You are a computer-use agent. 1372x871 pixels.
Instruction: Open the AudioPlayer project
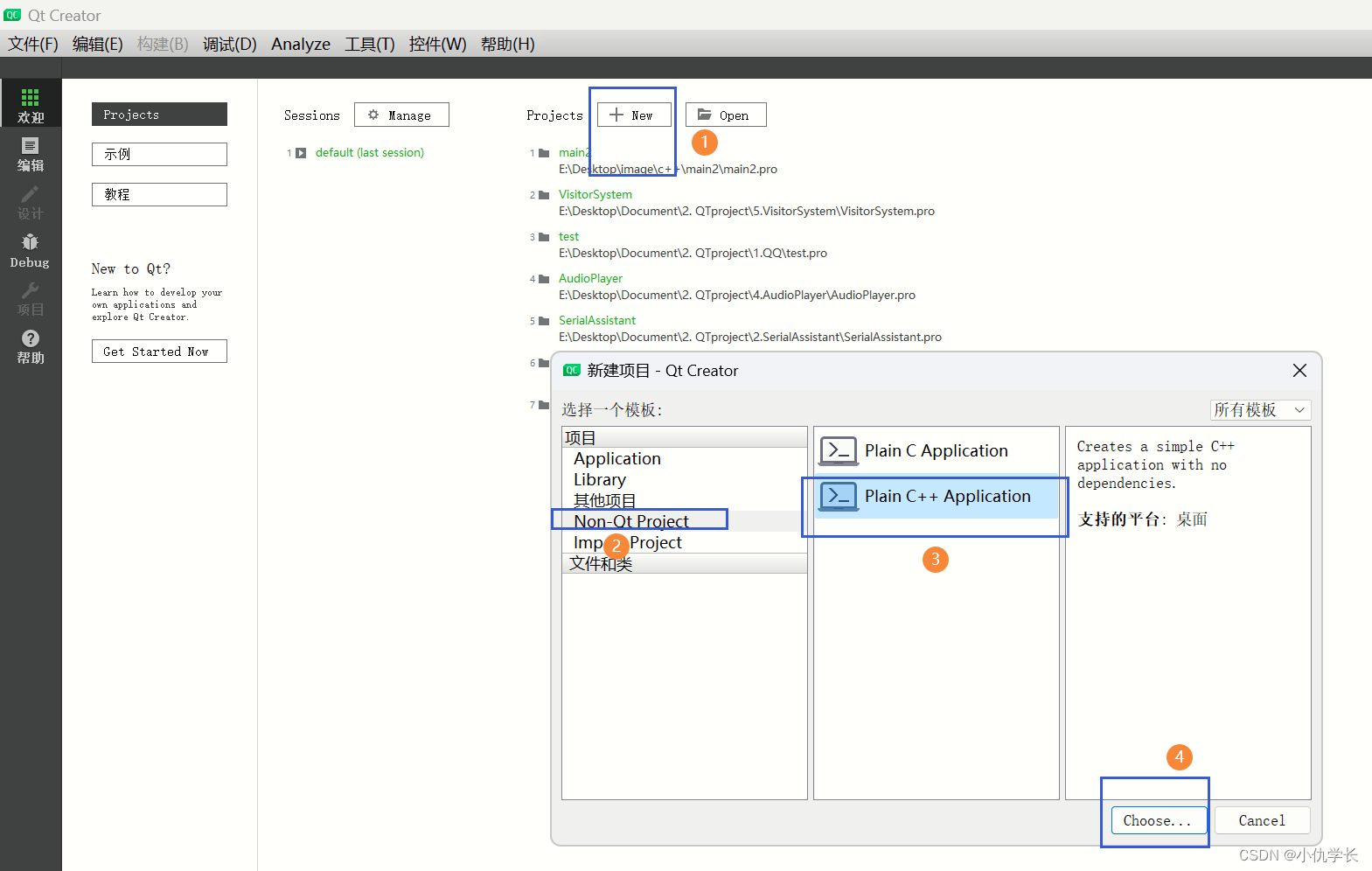pyautogui.click(x=590, y=278)
